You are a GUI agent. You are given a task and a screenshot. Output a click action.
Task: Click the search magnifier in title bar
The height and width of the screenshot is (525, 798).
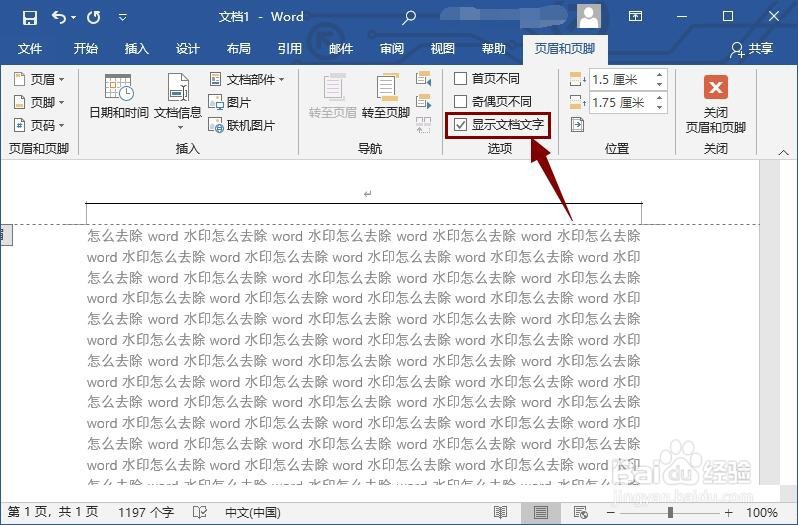[x=409, y=18]
